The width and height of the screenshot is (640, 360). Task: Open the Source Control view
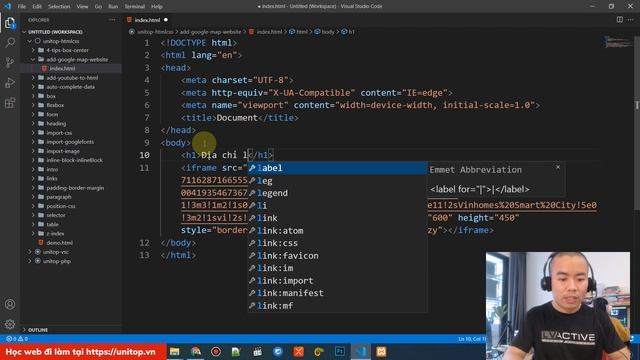coord(10,62)
